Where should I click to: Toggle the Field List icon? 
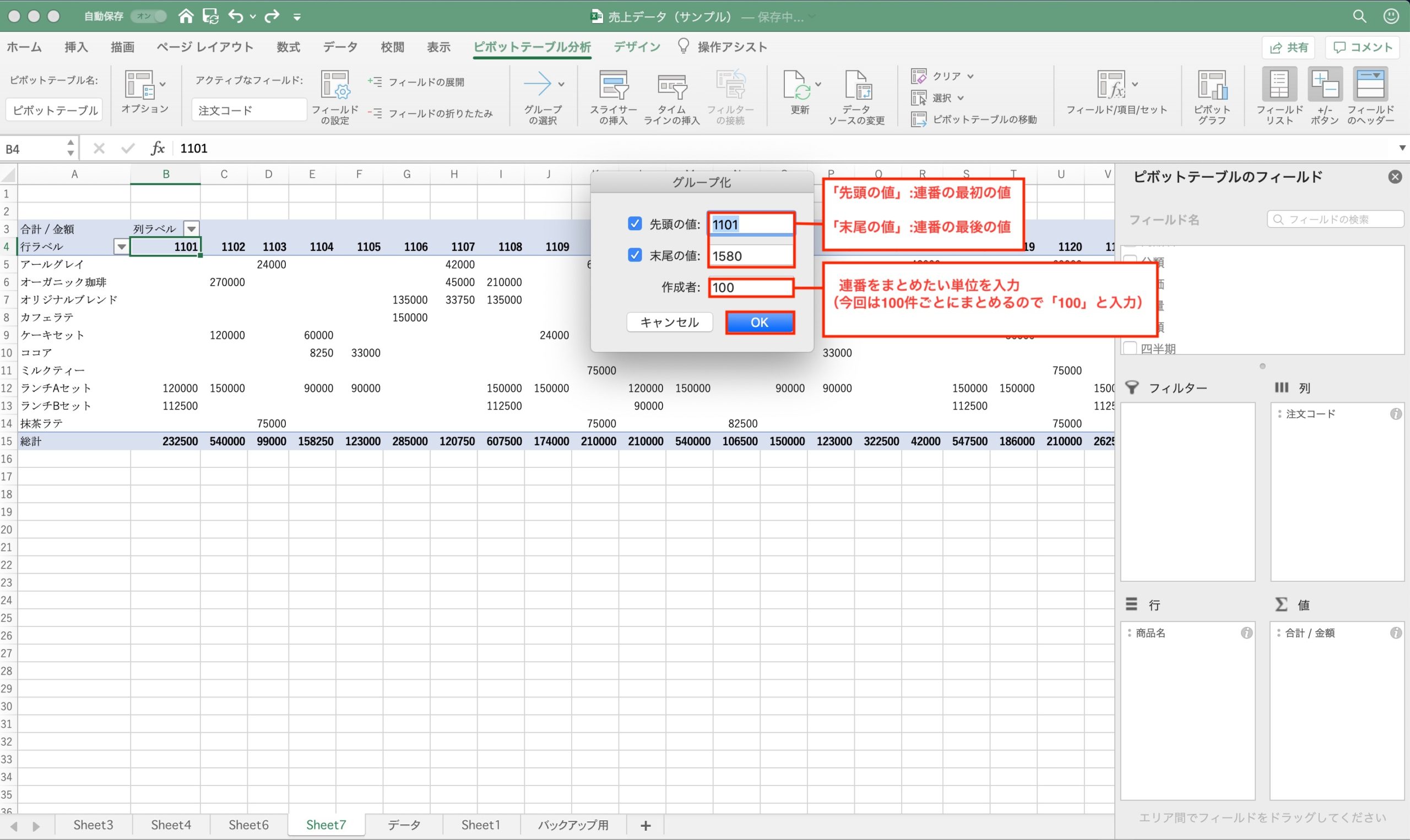click(x=1279, y=85)
